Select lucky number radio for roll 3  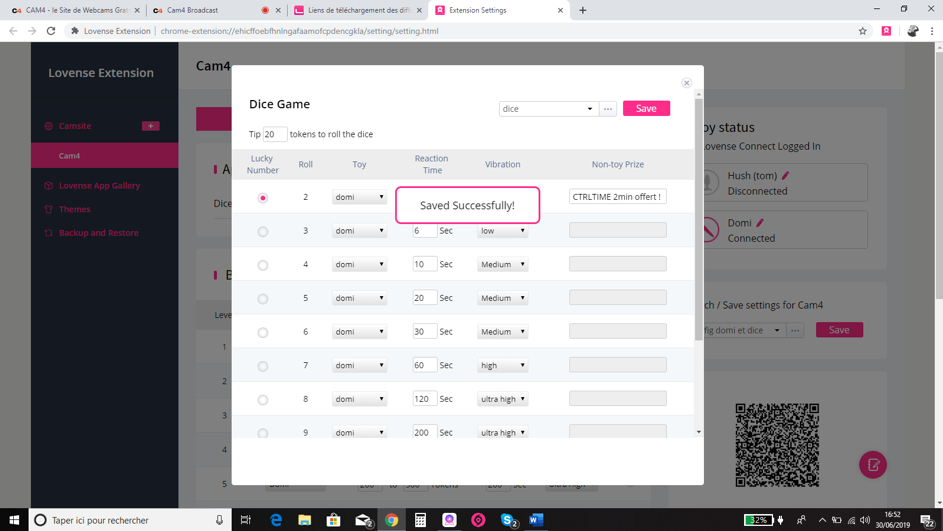pyautogui.click(x=263, y=232)
